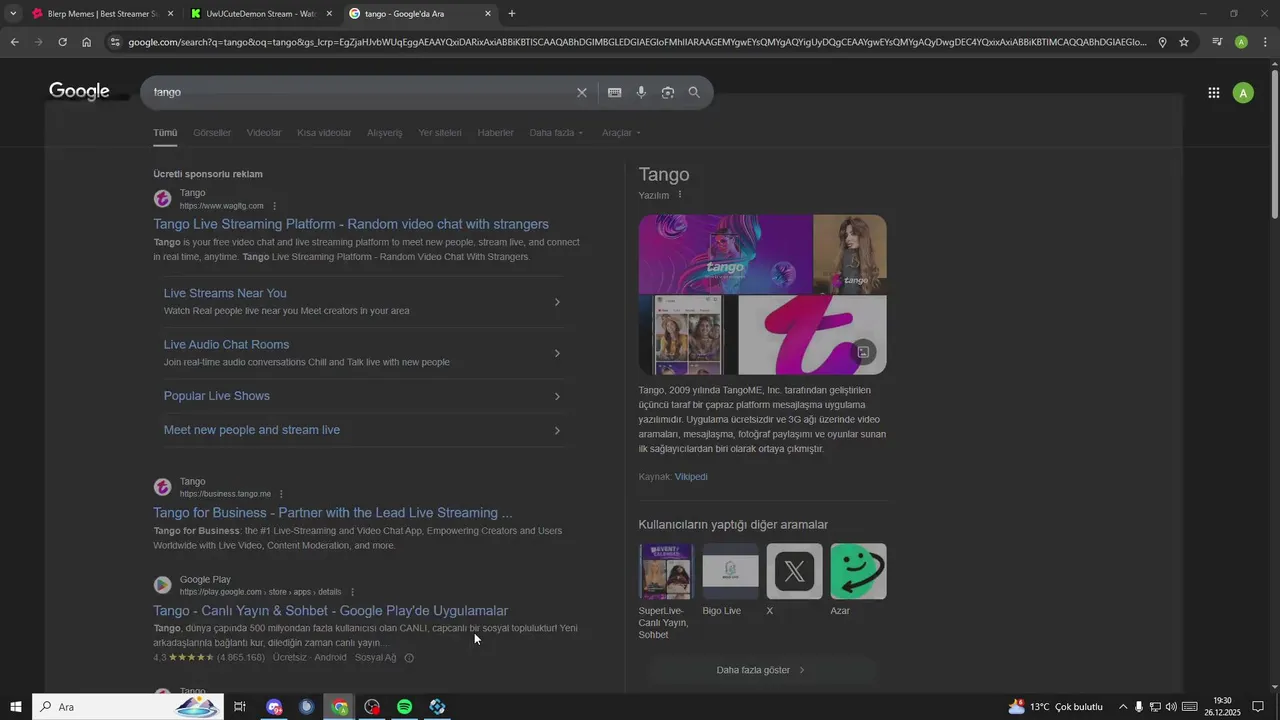Screen dimensions: 1280x720
Task: Open Live Audio Chat Rooms sitelink chevron
Action: [x=557, y=353]
